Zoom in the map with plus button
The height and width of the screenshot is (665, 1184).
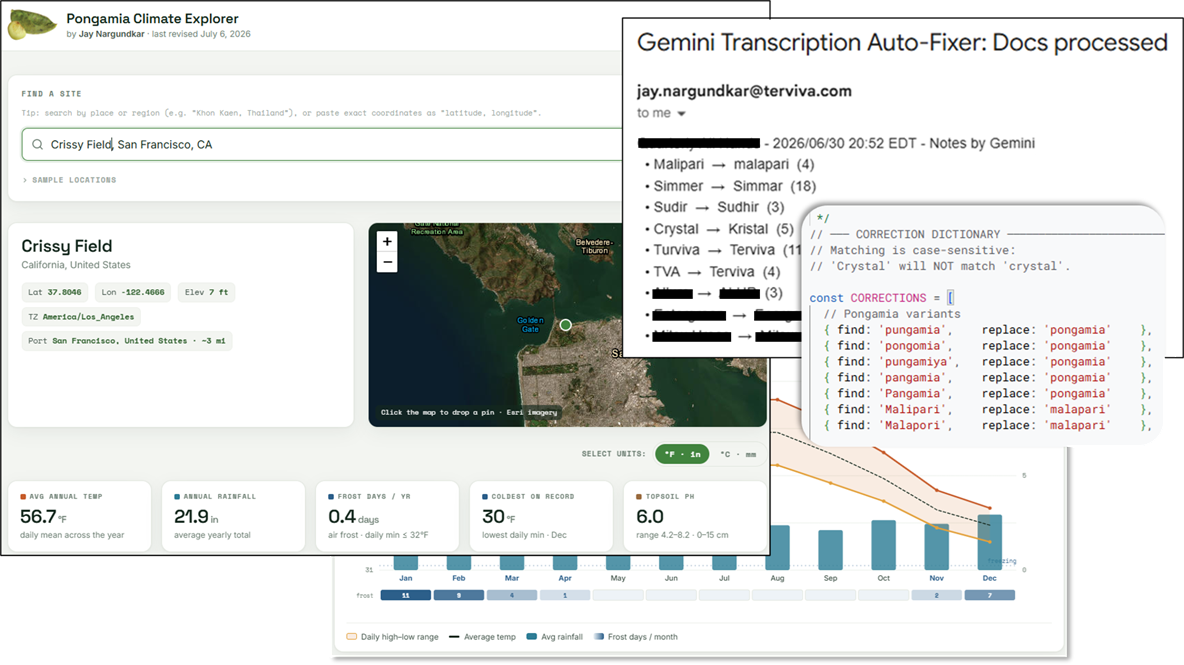[387, 242]
